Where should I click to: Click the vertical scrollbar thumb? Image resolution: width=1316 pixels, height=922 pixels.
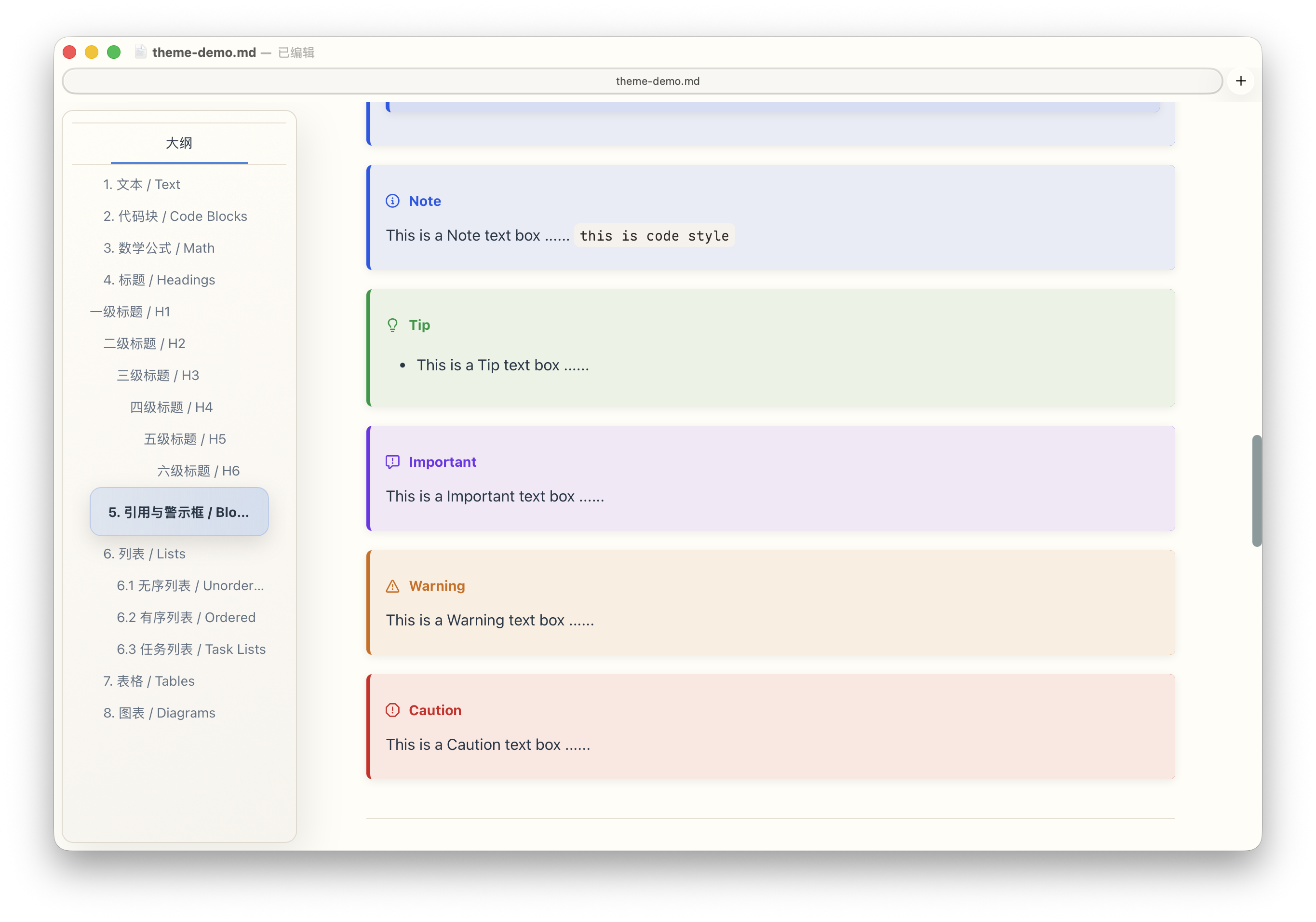1256,491
